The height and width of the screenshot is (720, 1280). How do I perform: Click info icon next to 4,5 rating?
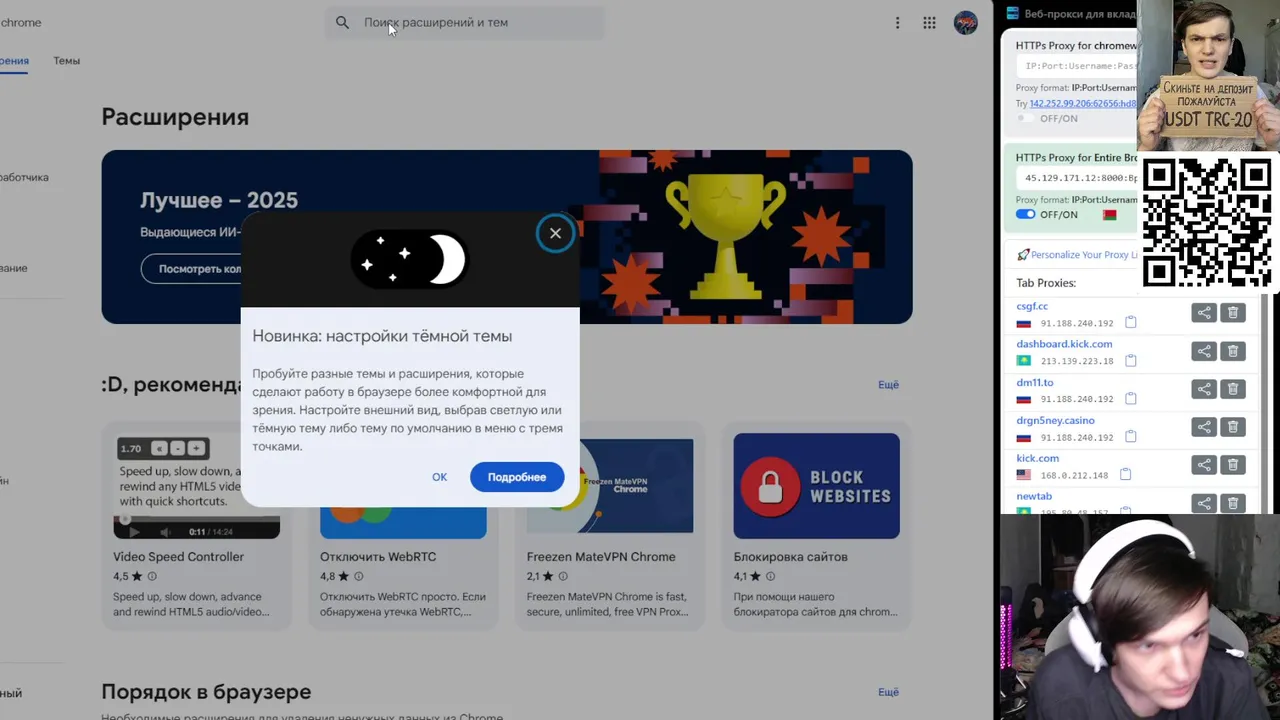[x=152, y=577]
